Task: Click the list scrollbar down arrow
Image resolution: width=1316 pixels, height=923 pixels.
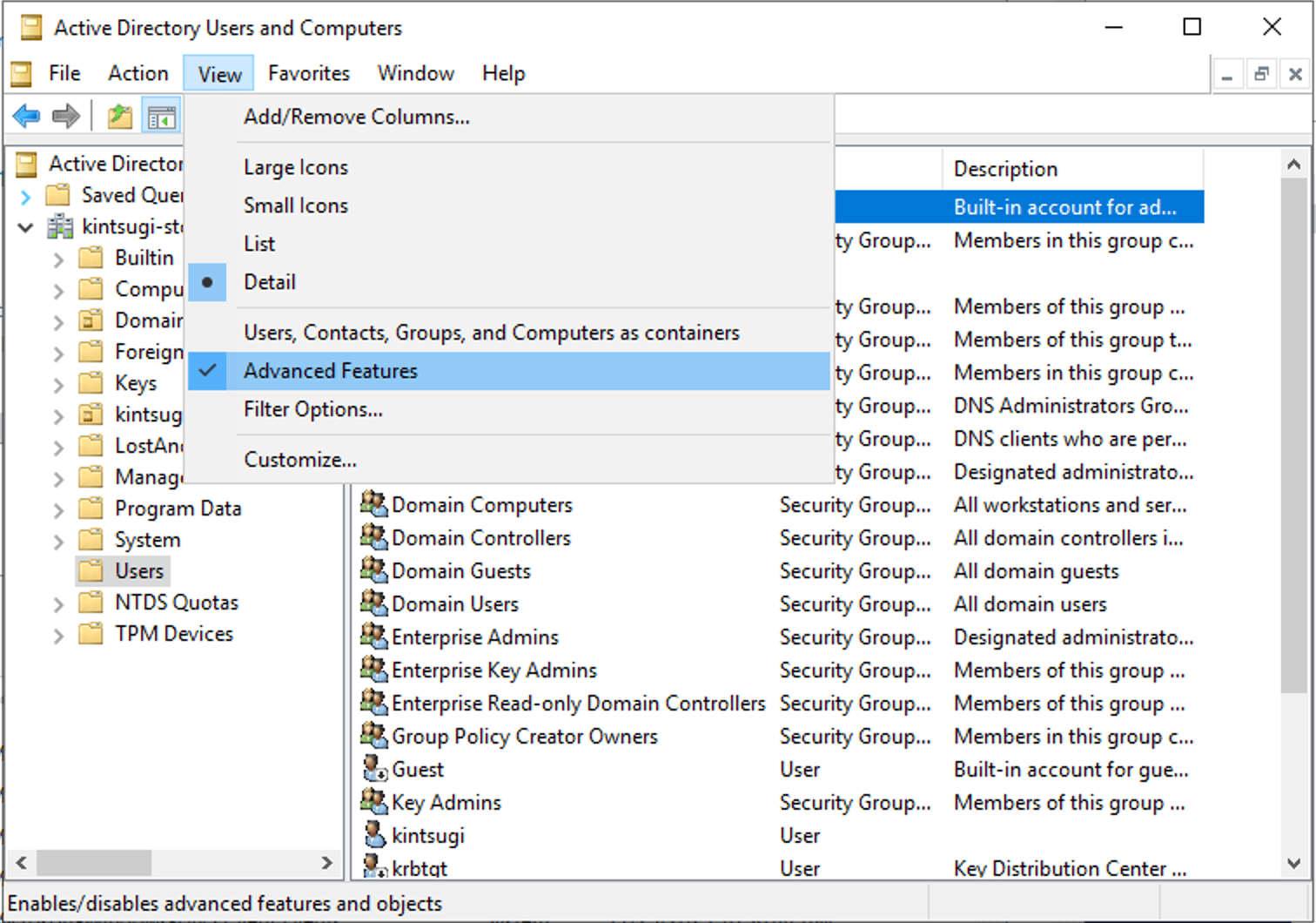Action: pyautogui.click(x=1294, y=863)
